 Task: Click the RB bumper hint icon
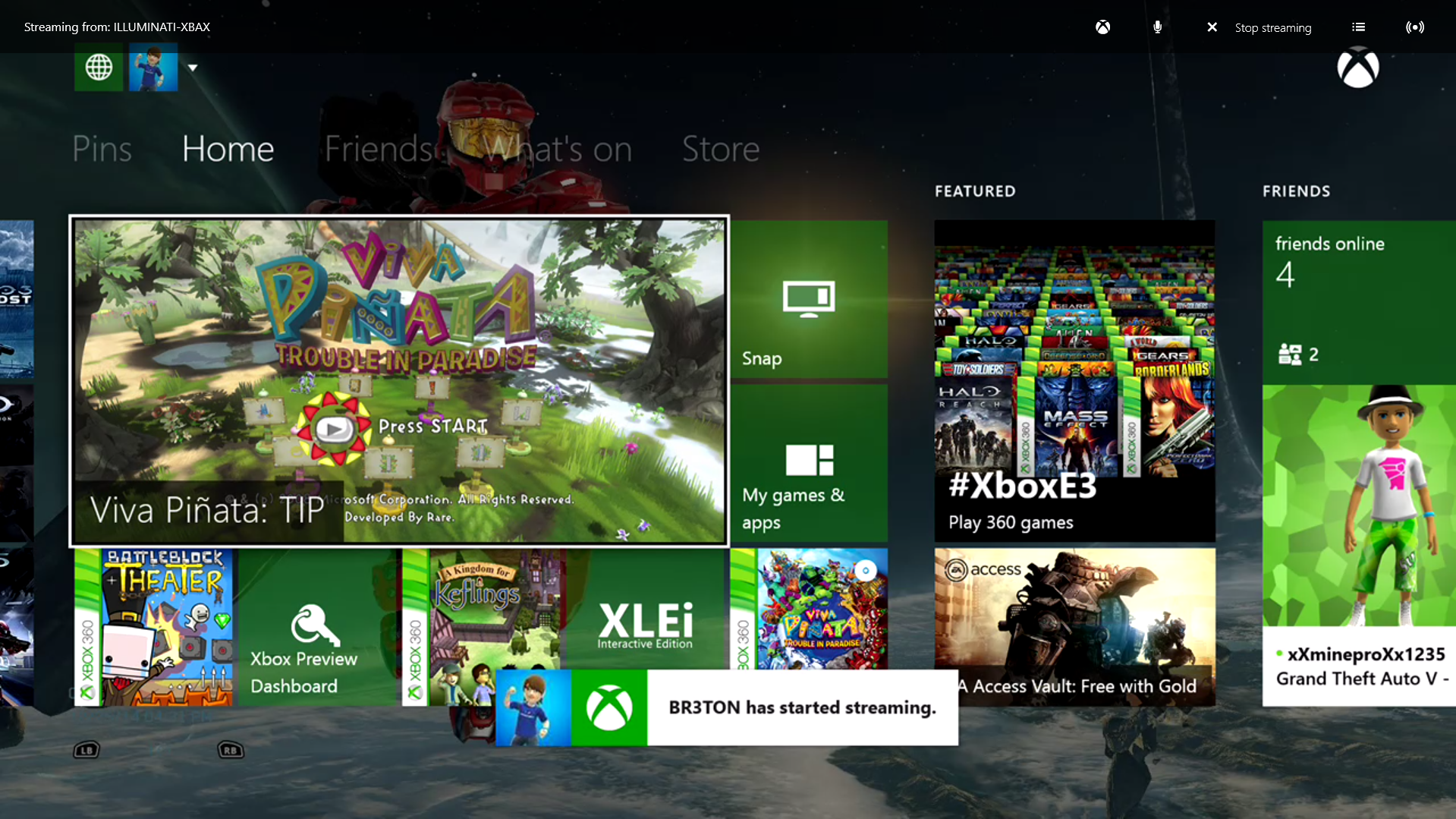[x=231, y=750]
